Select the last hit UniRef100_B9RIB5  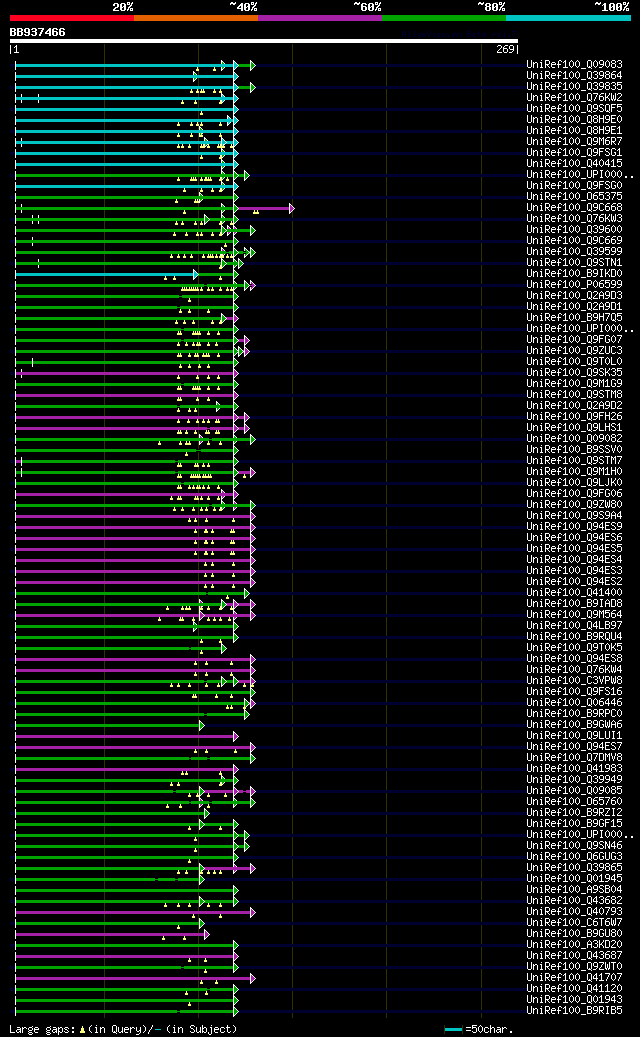[574, 1011]
